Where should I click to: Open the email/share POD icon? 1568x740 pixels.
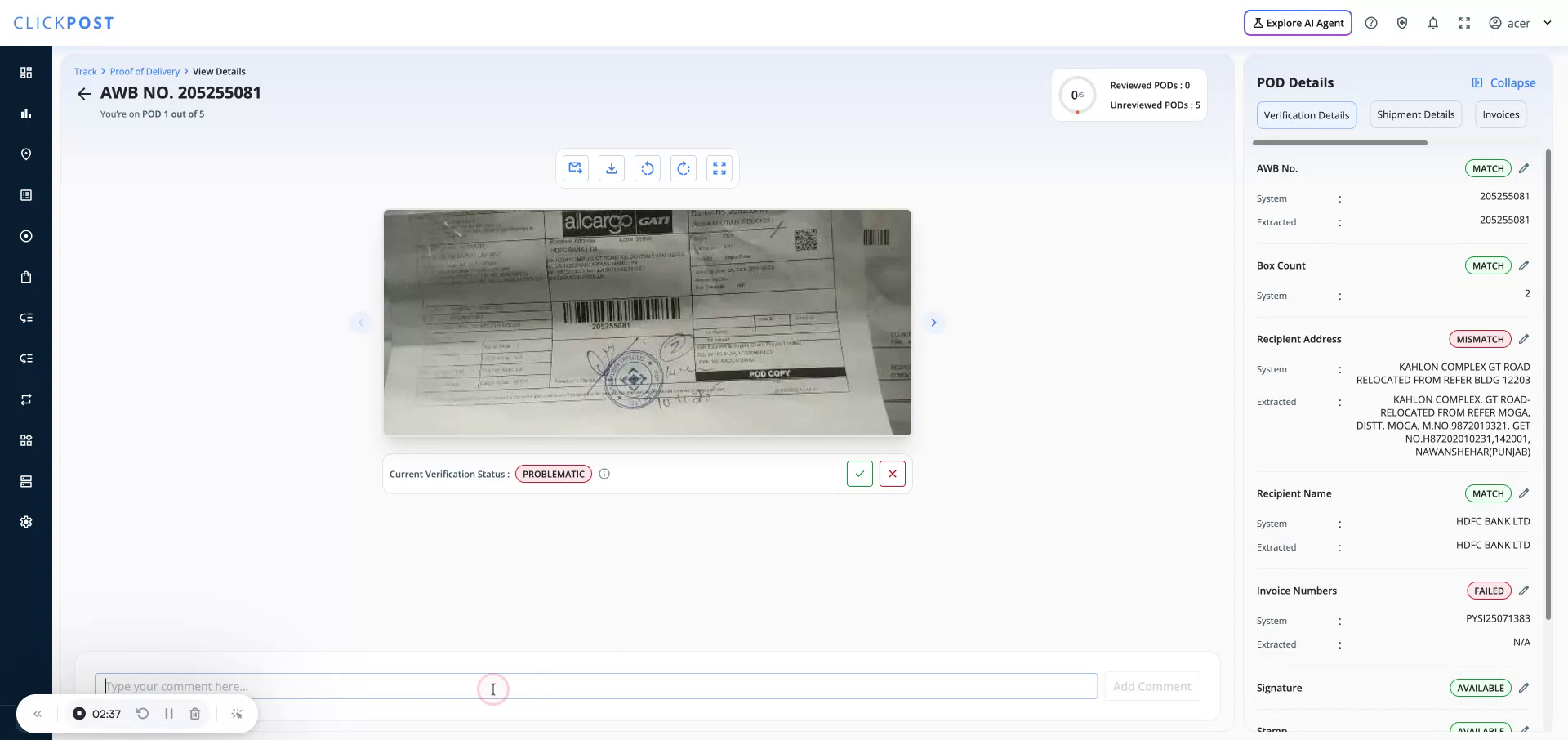click(x=575, y=167)
